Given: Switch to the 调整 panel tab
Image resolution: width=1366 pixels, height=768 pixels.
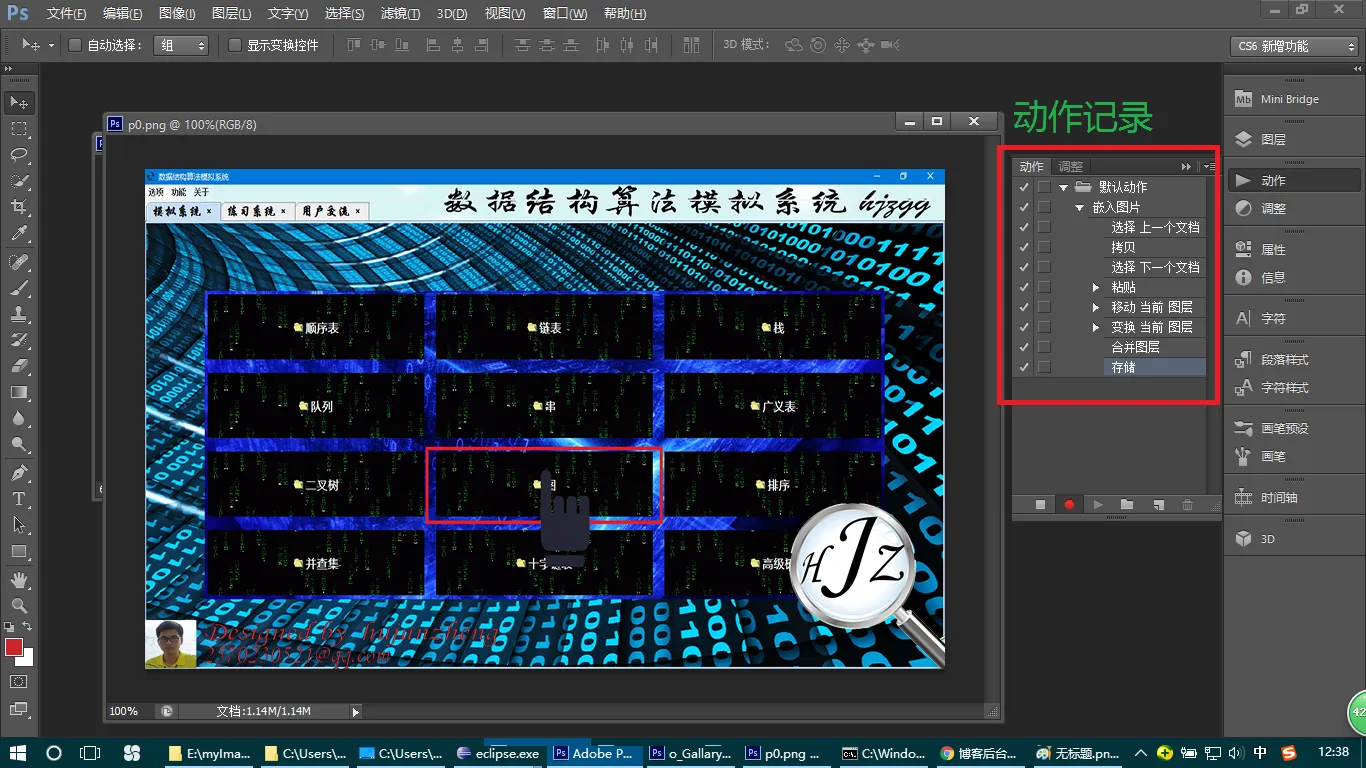Looking at the screenshot, I should pyautogui.click(x=1070, y=167).
